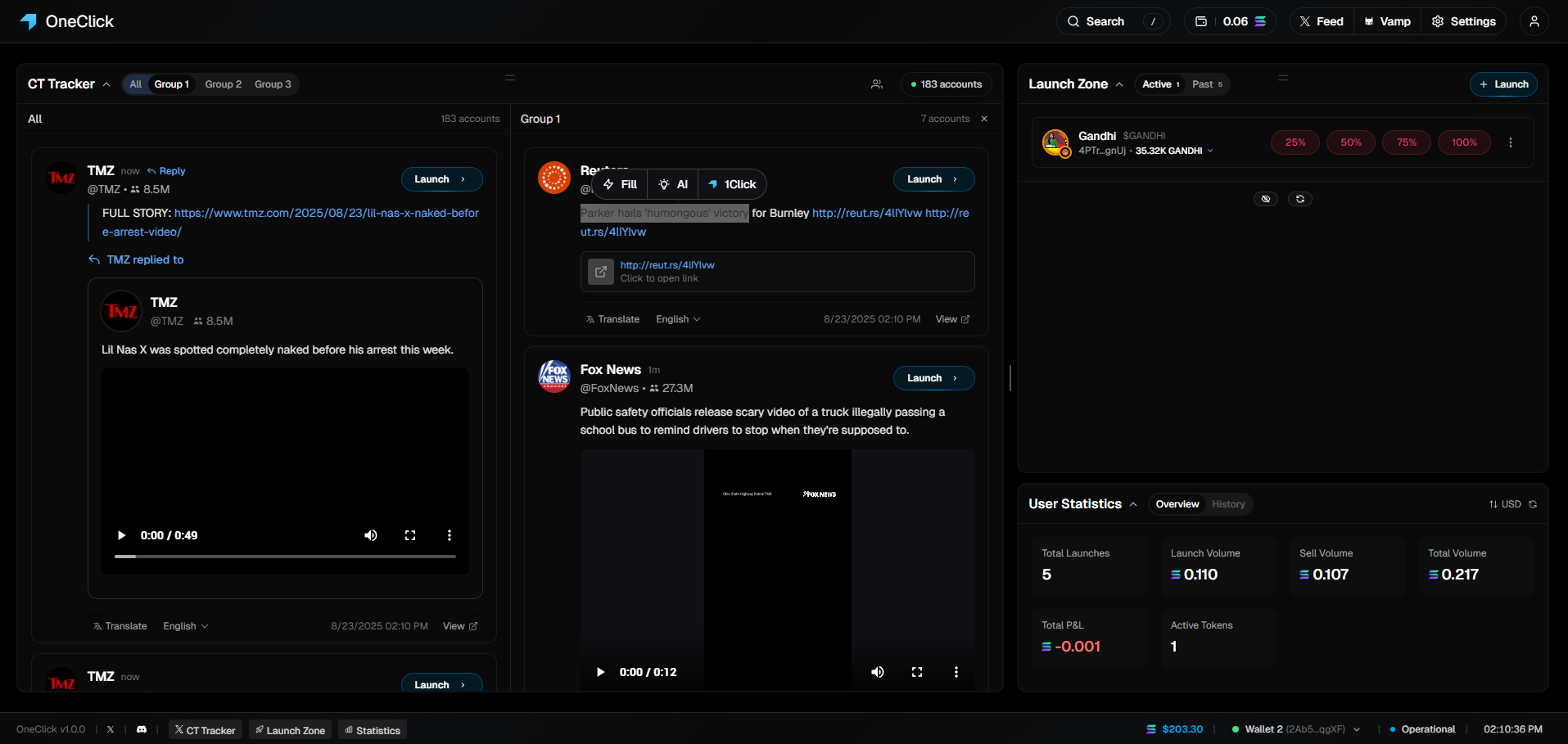Screen dimensions: 1568x744
Task: Refresh User Statistics icon
Action: [1533, 504]
